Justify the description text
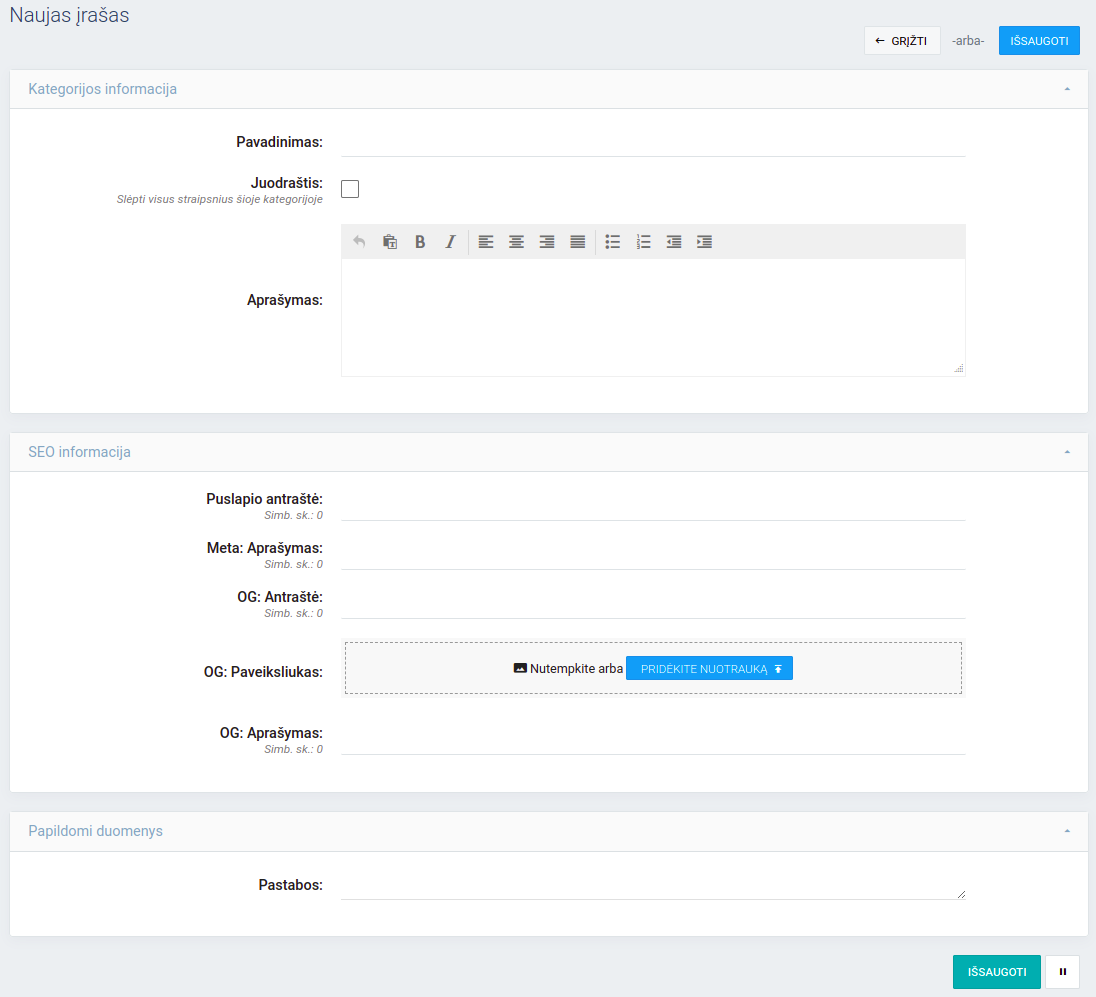Screen dimensions: 1096x997 point(578,242)
